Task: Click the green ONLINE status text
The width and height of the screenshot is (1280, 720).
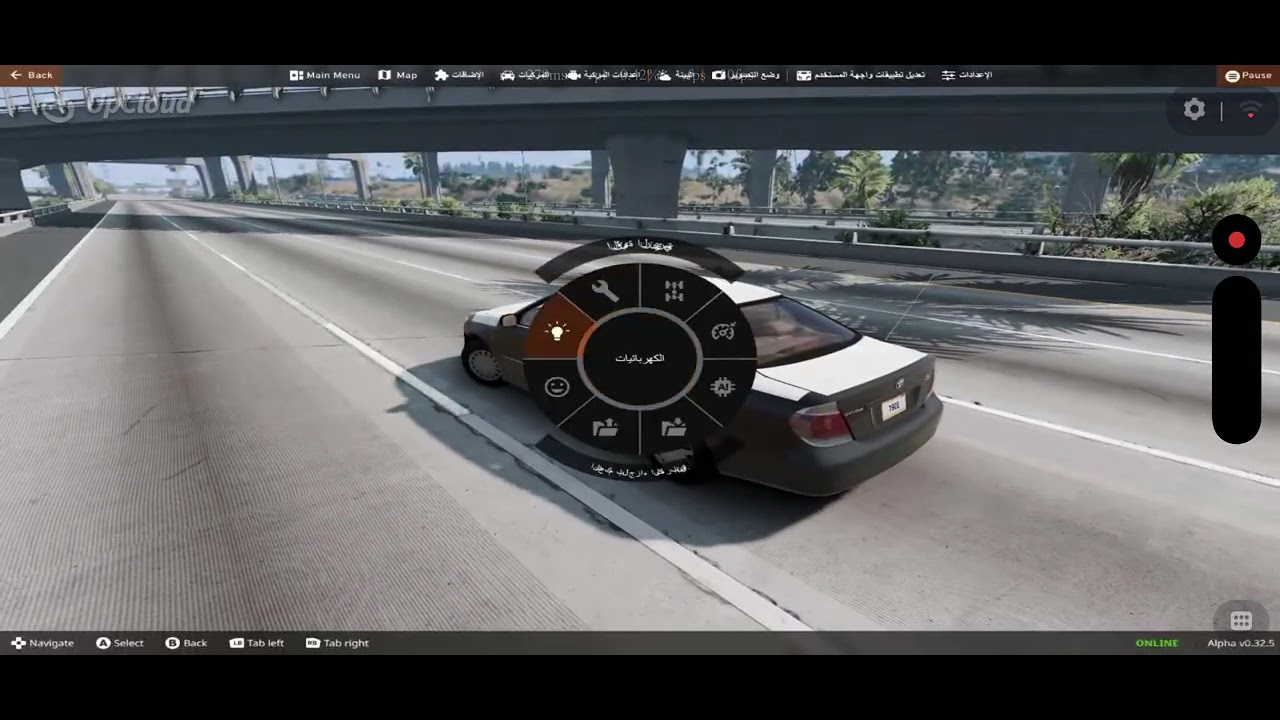Action: [1157, 643]
